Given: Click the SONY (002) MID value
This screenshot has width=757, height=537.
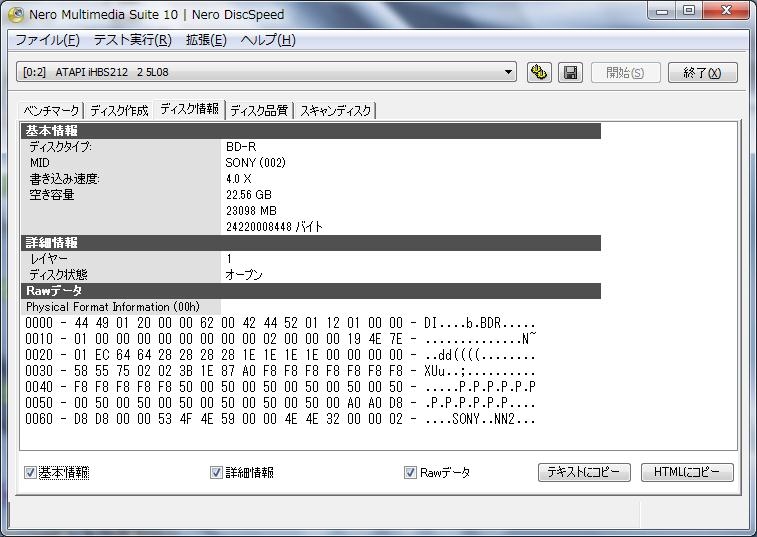Looking at the screenshot, I should (255, 163).
